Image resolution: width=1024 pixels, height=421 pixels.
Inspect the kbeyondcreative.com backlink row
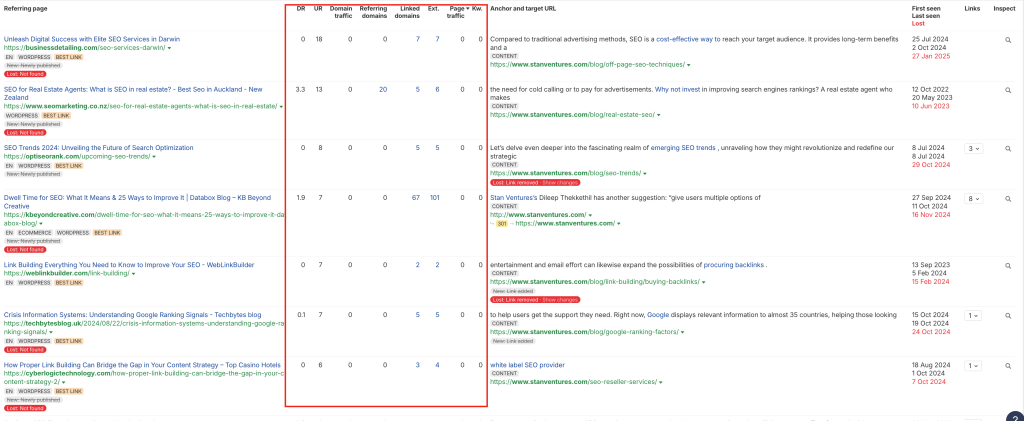tap(1008, 198)
